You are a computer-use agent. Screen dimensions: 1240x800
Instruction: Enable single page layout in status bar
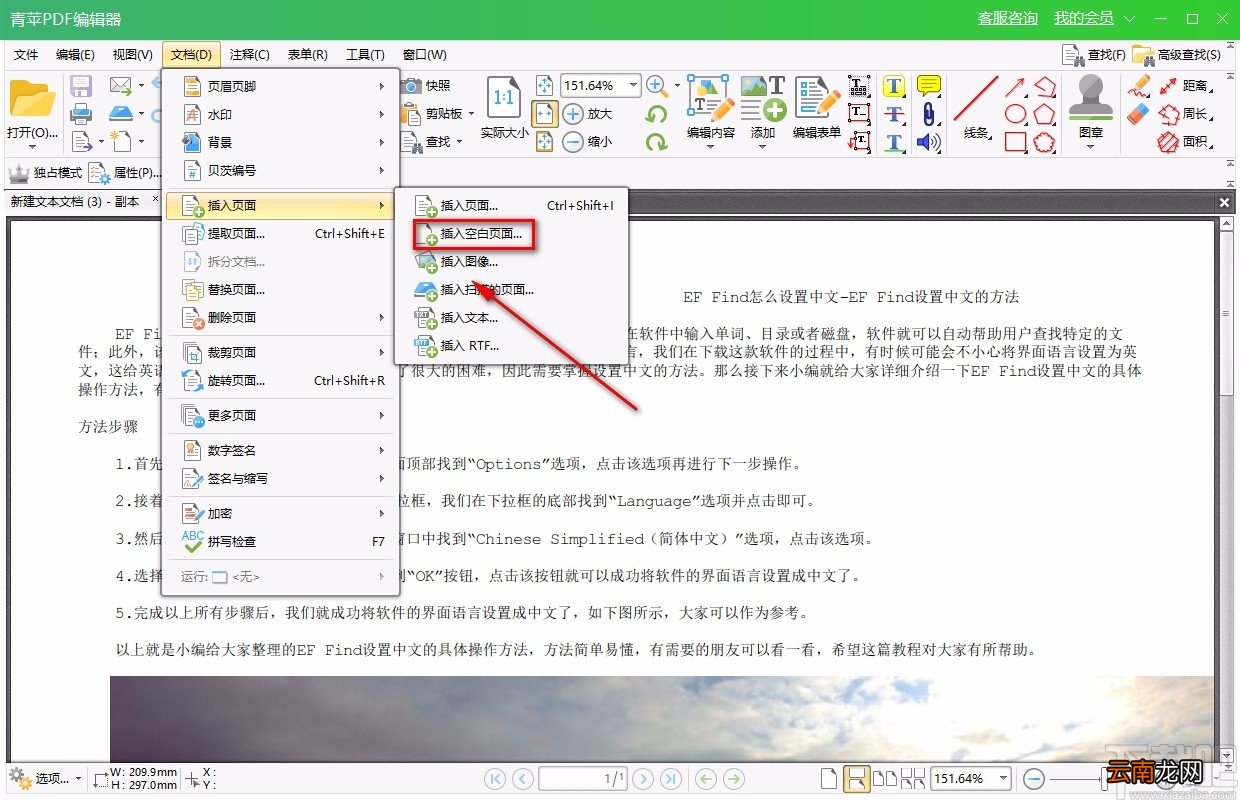pyautogui.click(x=827, y=778)
